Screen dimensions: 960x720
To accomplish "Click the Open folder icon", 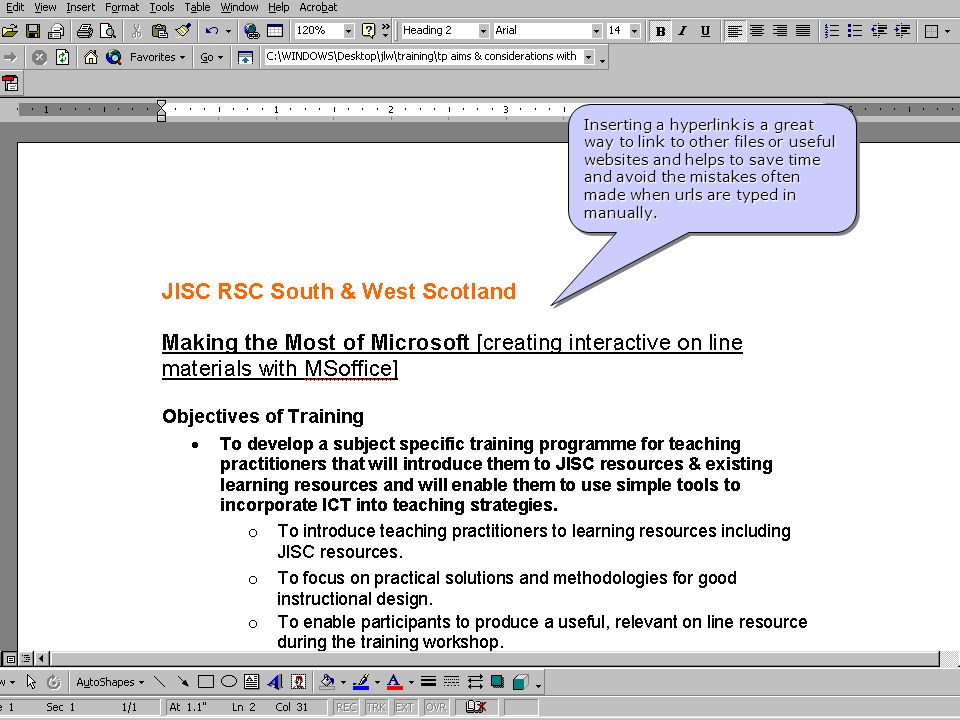I will 10,31.
